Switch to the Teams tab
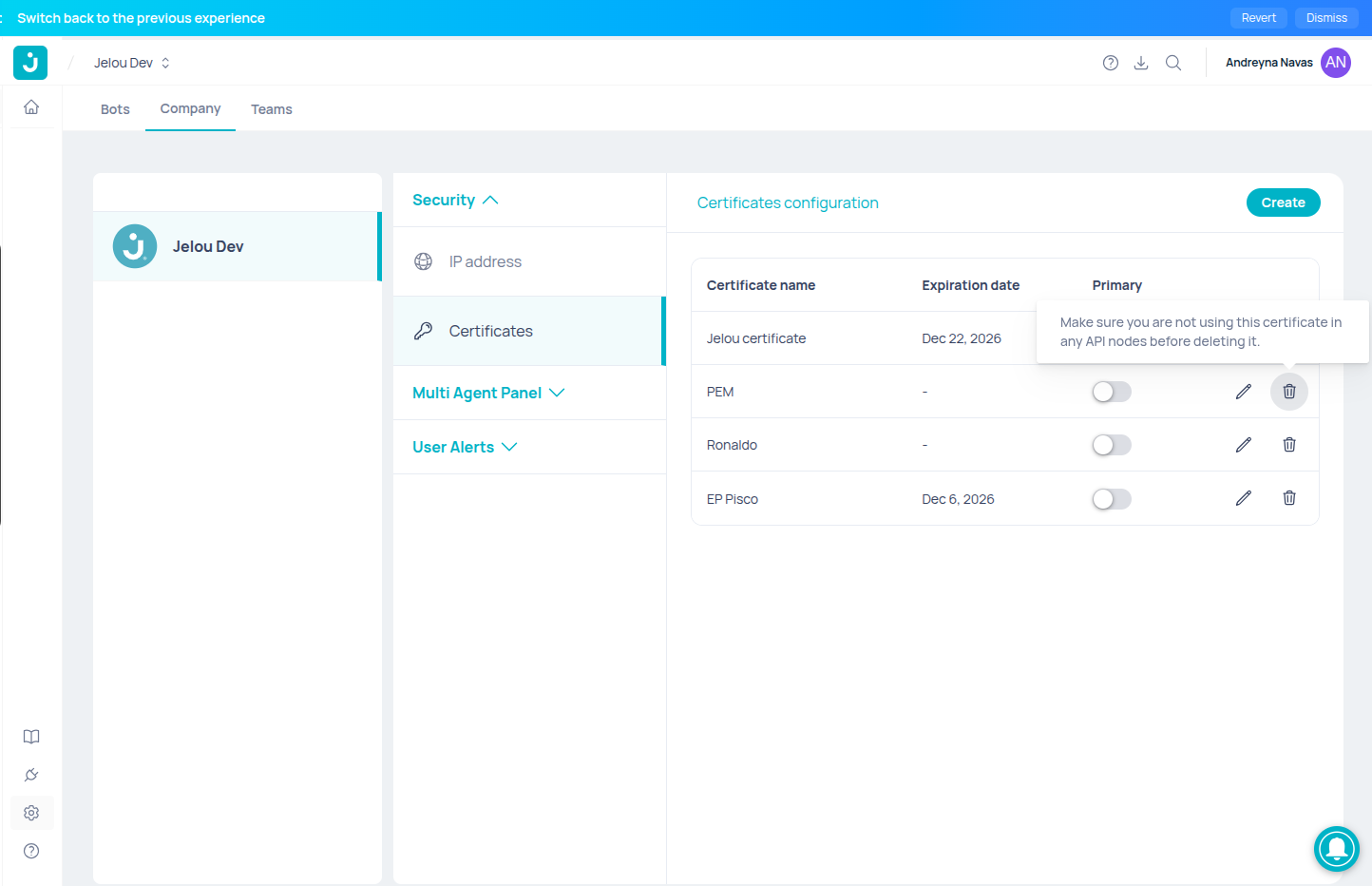The height and width of the screenshot is (886, 1372). click(x=272, y=109)
